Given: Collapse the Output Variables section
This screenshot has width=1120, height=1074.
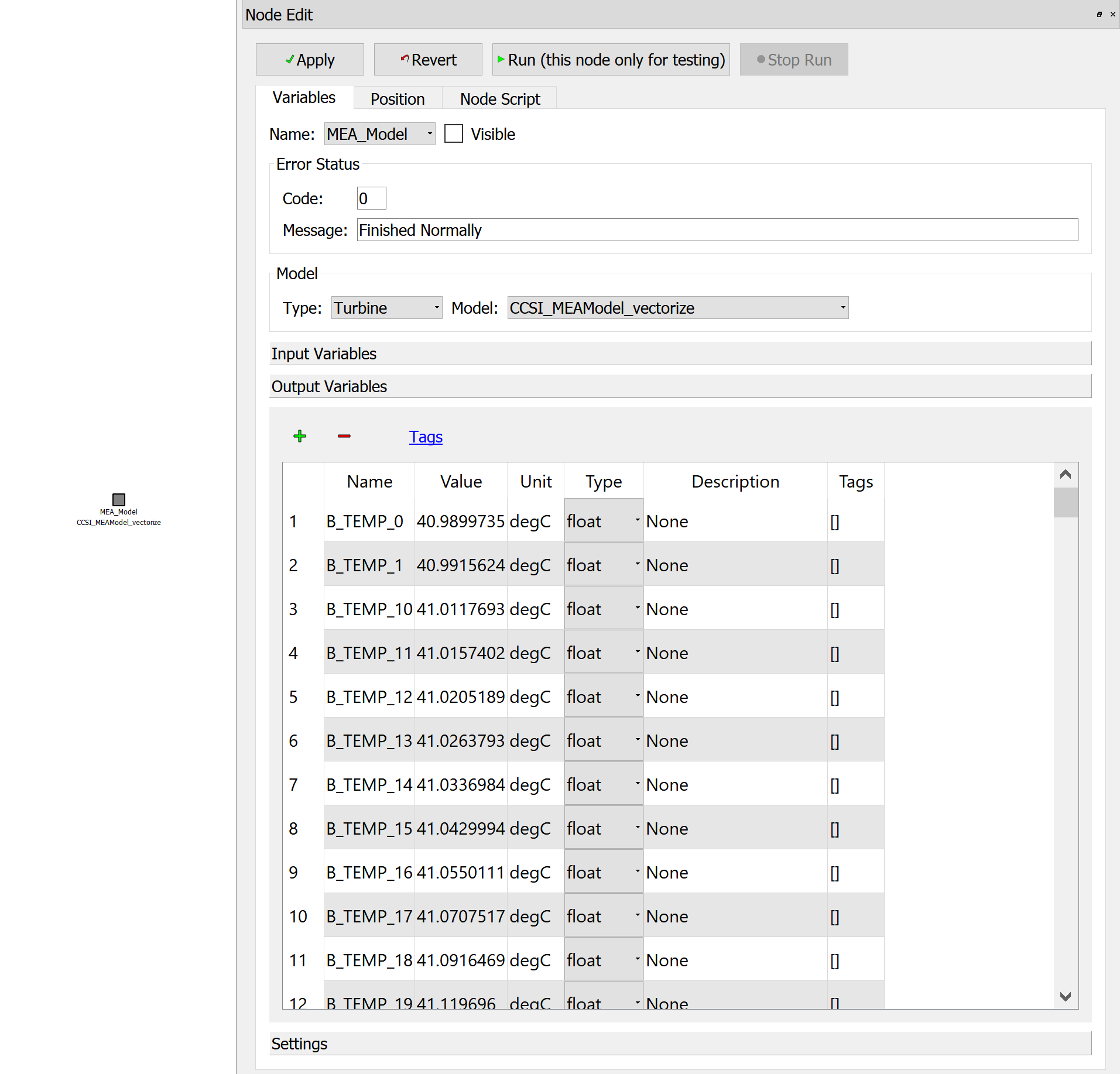Looking at the screenshot, I should 680,386.
